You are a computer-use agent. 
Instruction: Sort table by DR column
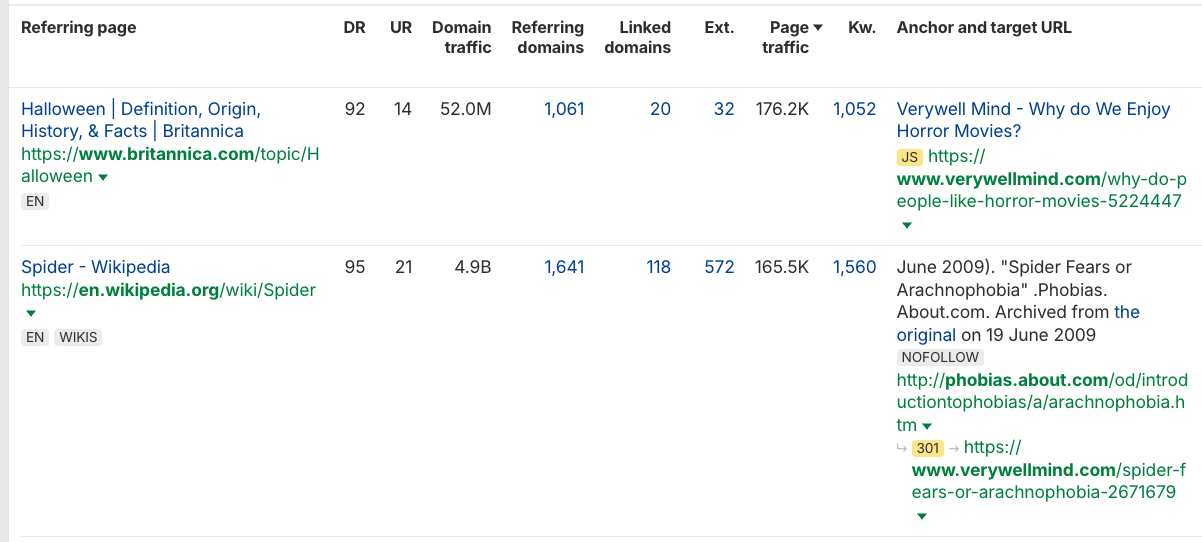coord(354,28)
